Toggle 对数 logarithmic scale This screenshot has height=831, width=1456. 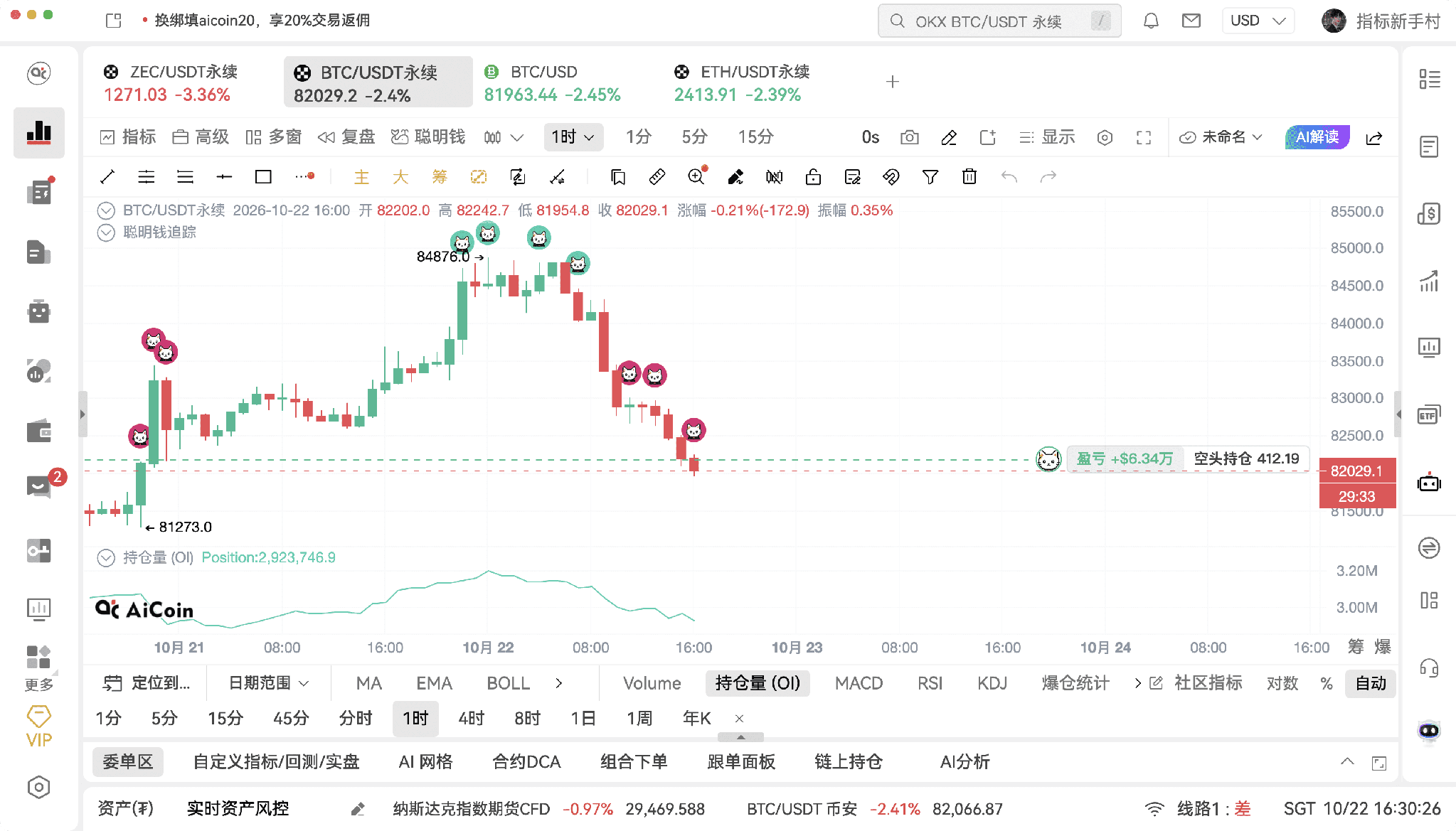[x=1282, y=683]
